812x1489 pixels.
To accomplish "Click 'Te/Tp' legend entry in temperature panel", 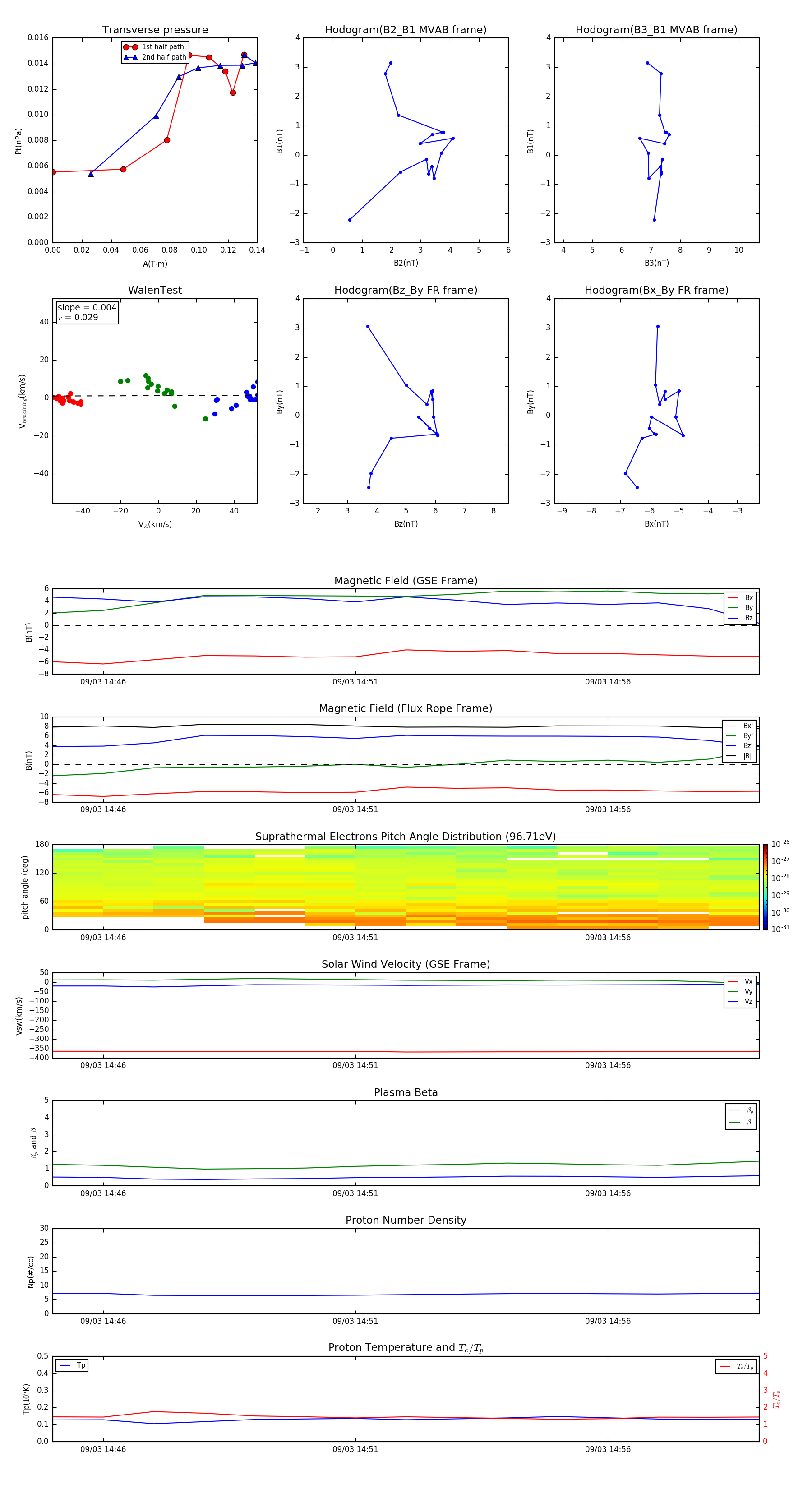I will (x=736, y=1366).
